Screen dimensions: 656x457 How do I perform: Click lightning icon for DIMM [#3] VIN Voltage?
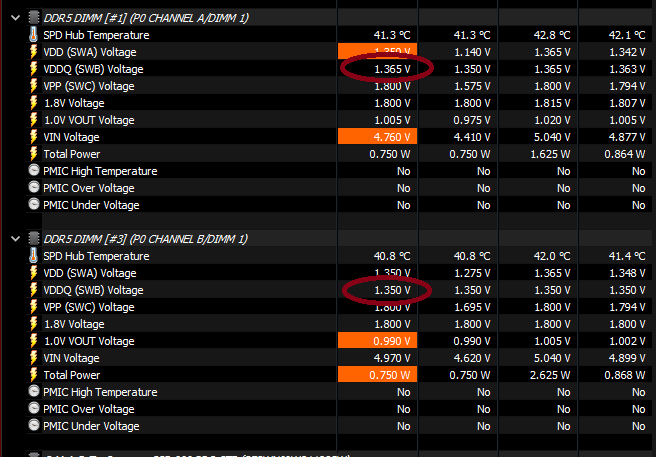tap(33, 358)
